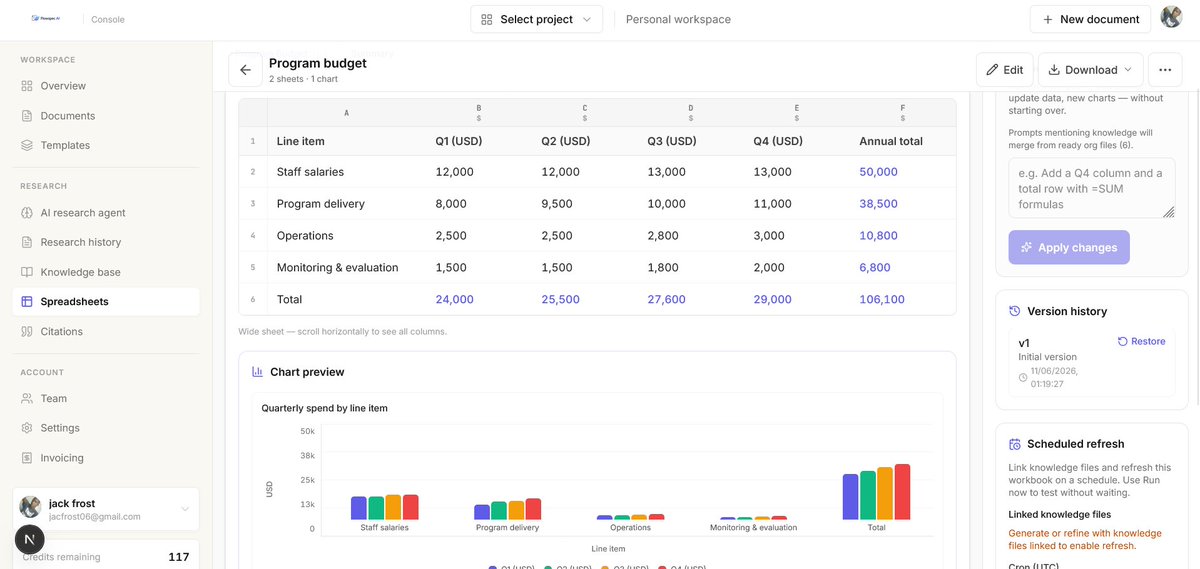Click the Chart preview bar-chart icon
The width and height of the screenshot is (1200, 569).
257,372
